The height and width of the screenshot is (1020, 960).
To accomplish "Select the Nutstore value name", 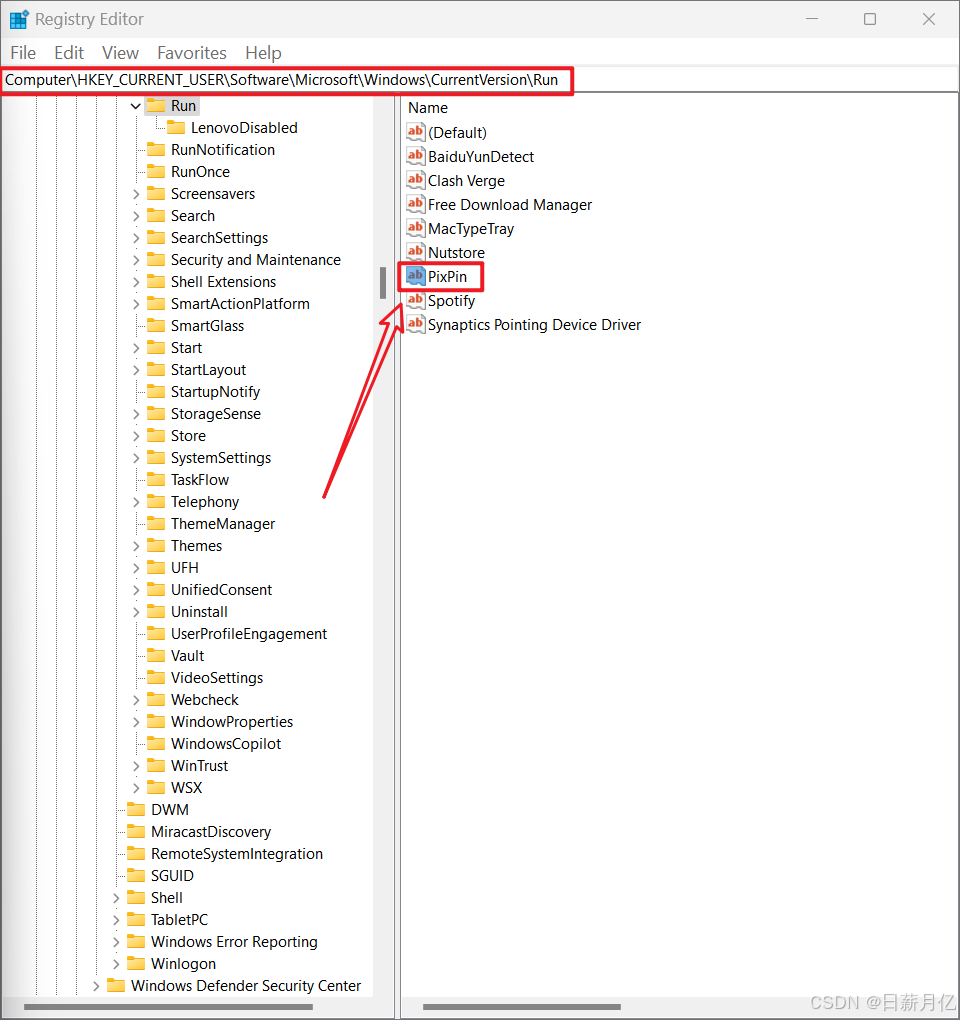I will [456, 252].
